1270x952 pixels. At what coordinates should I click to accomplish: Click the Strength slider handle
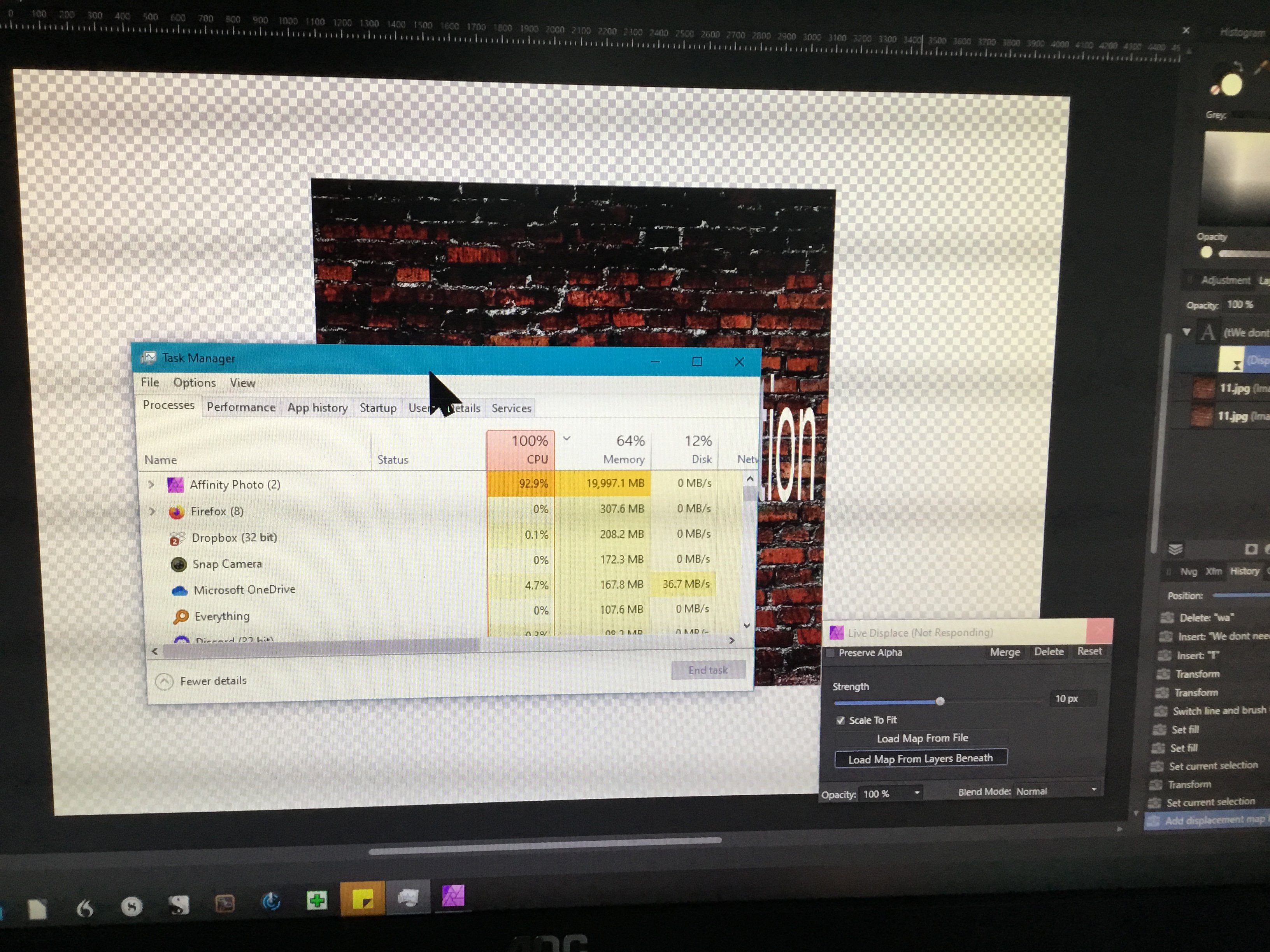[940, 701]
